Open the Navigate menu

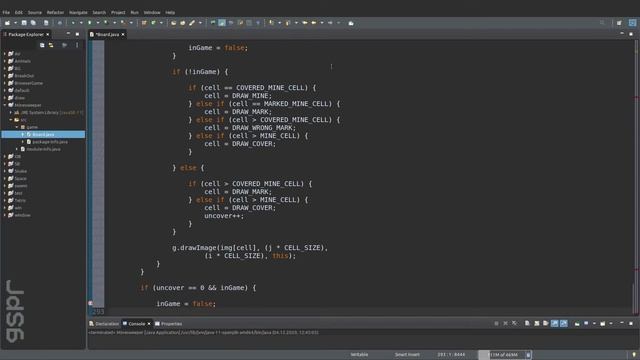tap(78, 12)
